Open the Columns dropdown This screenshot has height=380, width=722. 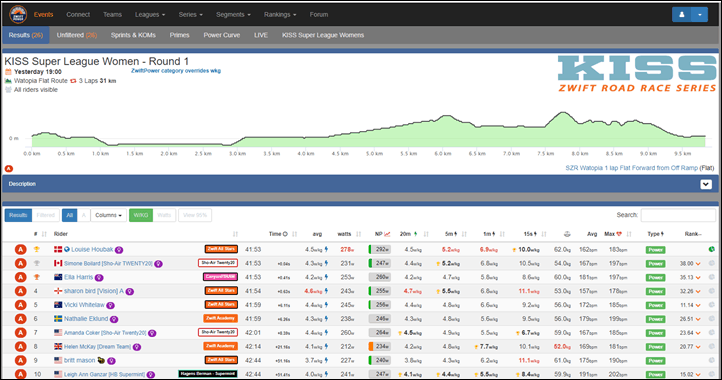109,215
